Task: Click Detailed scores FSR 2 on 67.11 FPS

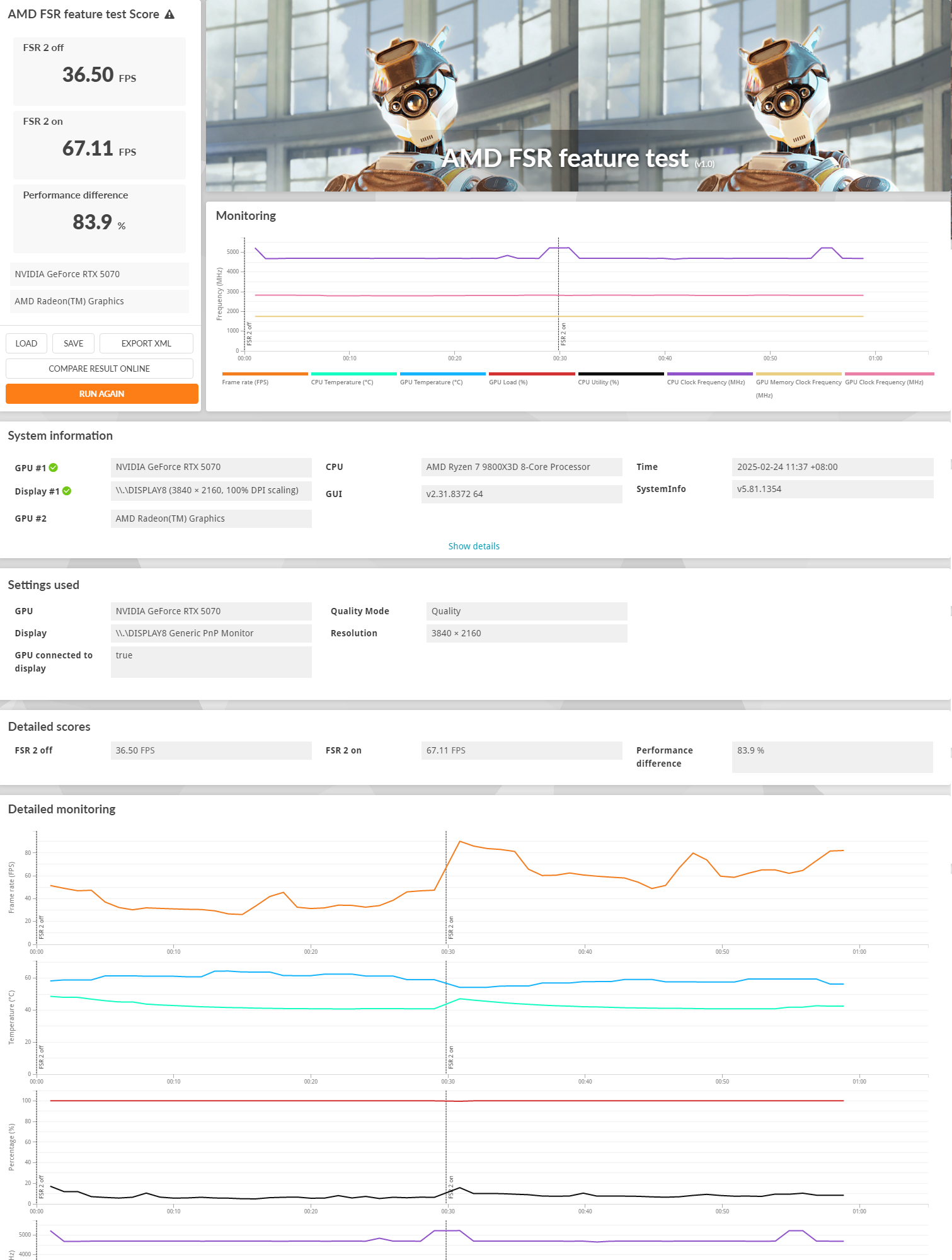Action: tap(522, 750)
